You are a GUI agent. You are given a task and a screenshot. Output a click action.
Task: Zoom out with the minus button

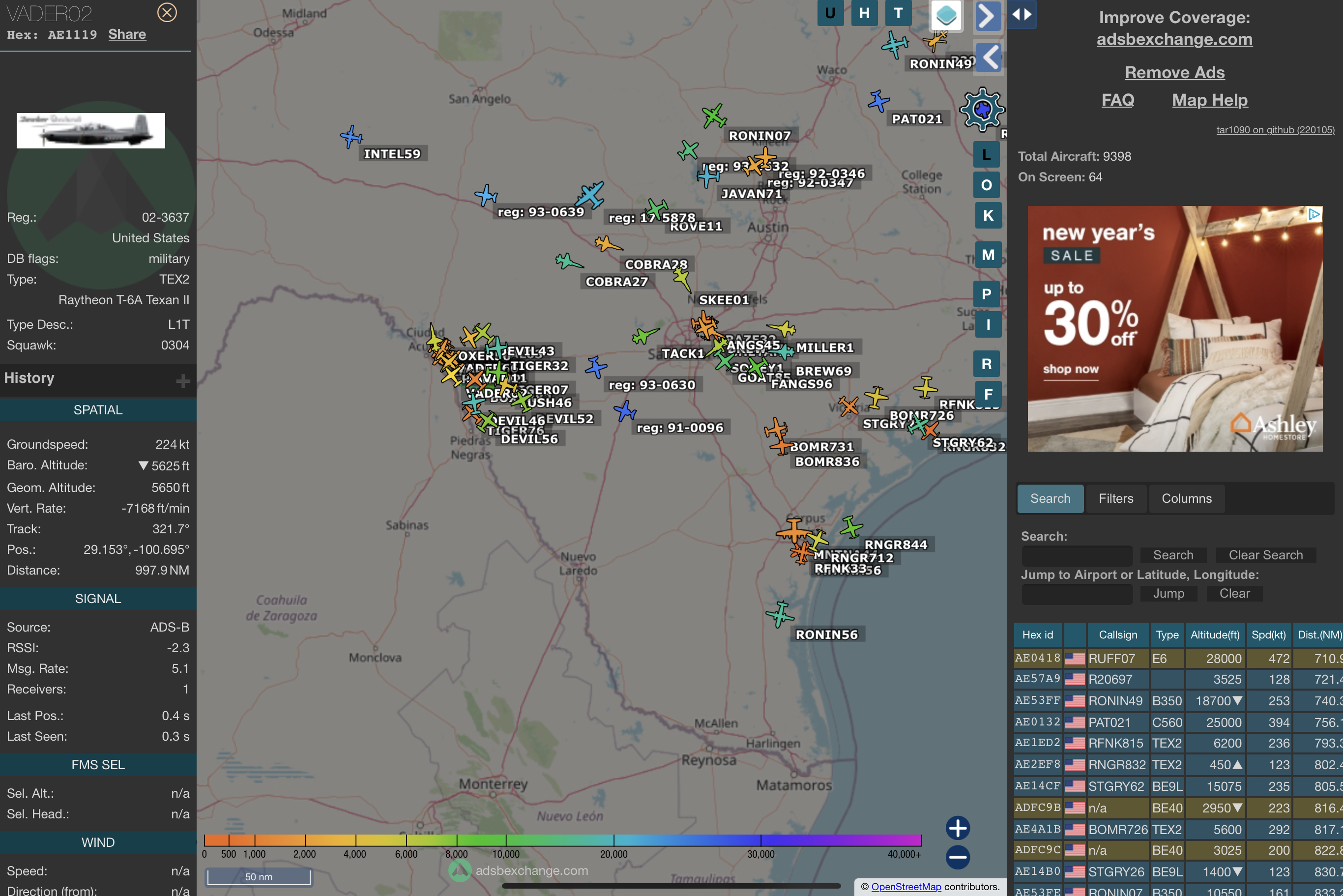[x=958, y=857]
